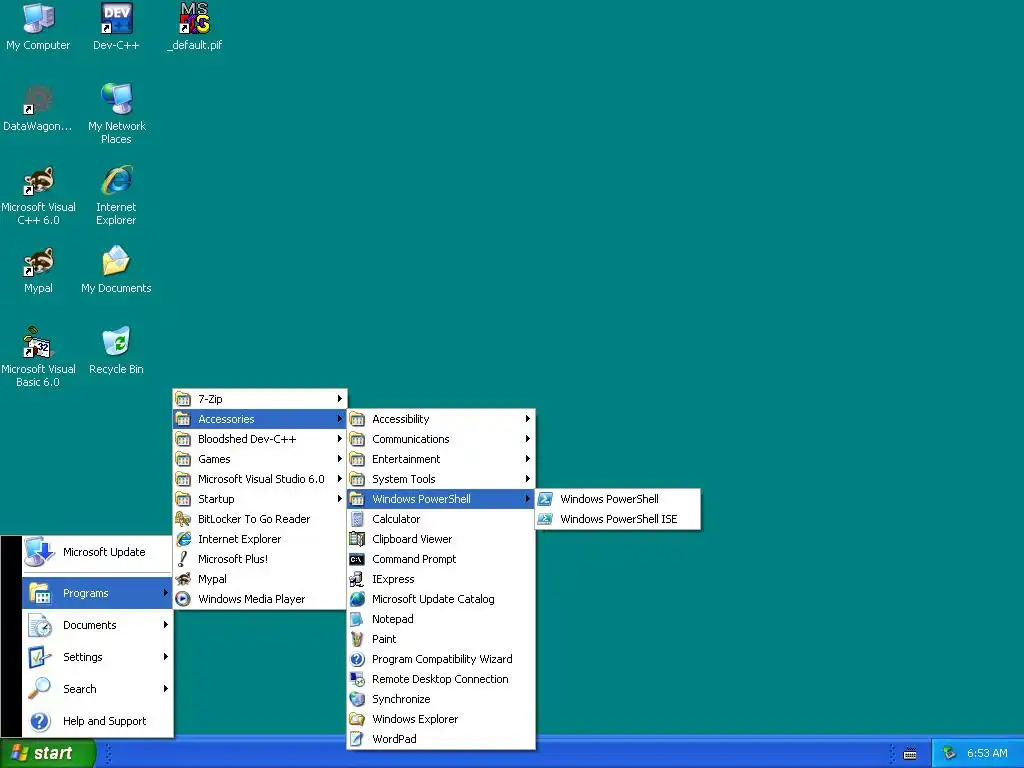Screen dimensions: 1024x768
Task: Open the Search start menu item
Action: [x=97, y=689]
